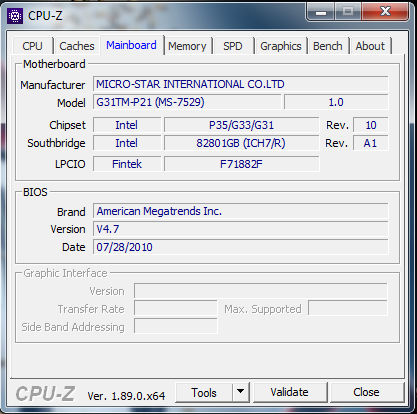Open the Bench tab
Viewport: 417px width, 414px height.
tap(328, 46)
